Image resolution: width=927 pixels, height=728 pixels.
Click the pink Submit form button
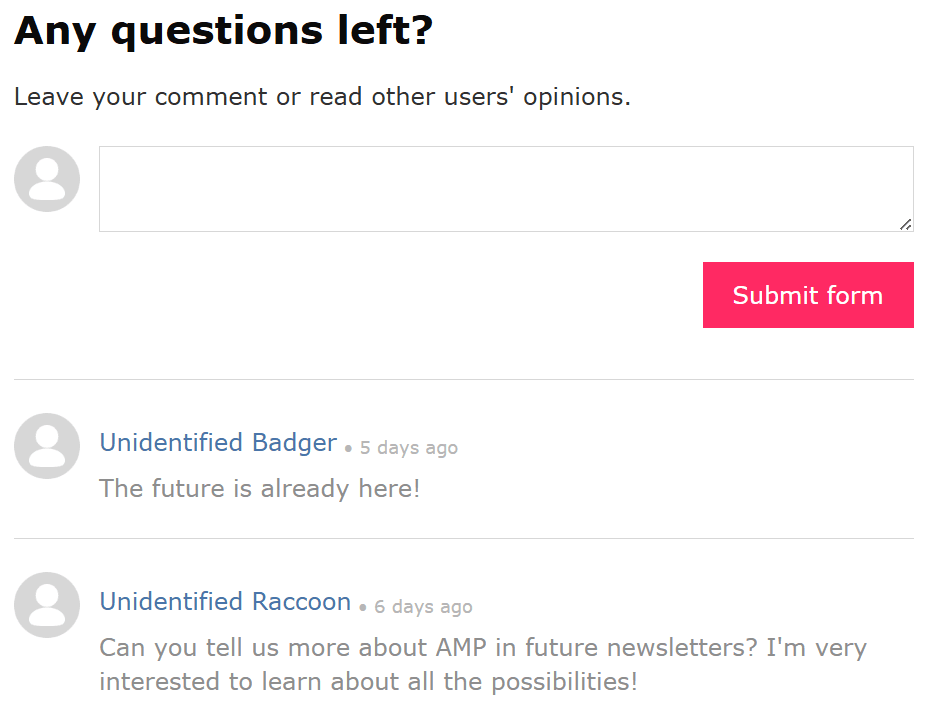pos(808,295)
